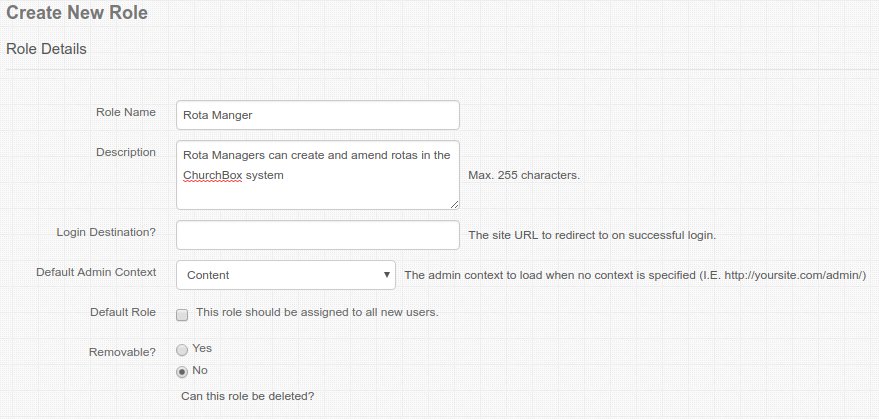Viewport: 879px width, 419px height.
Task: Focus the Login Destination input field
Action: click(x=317, y=235)
